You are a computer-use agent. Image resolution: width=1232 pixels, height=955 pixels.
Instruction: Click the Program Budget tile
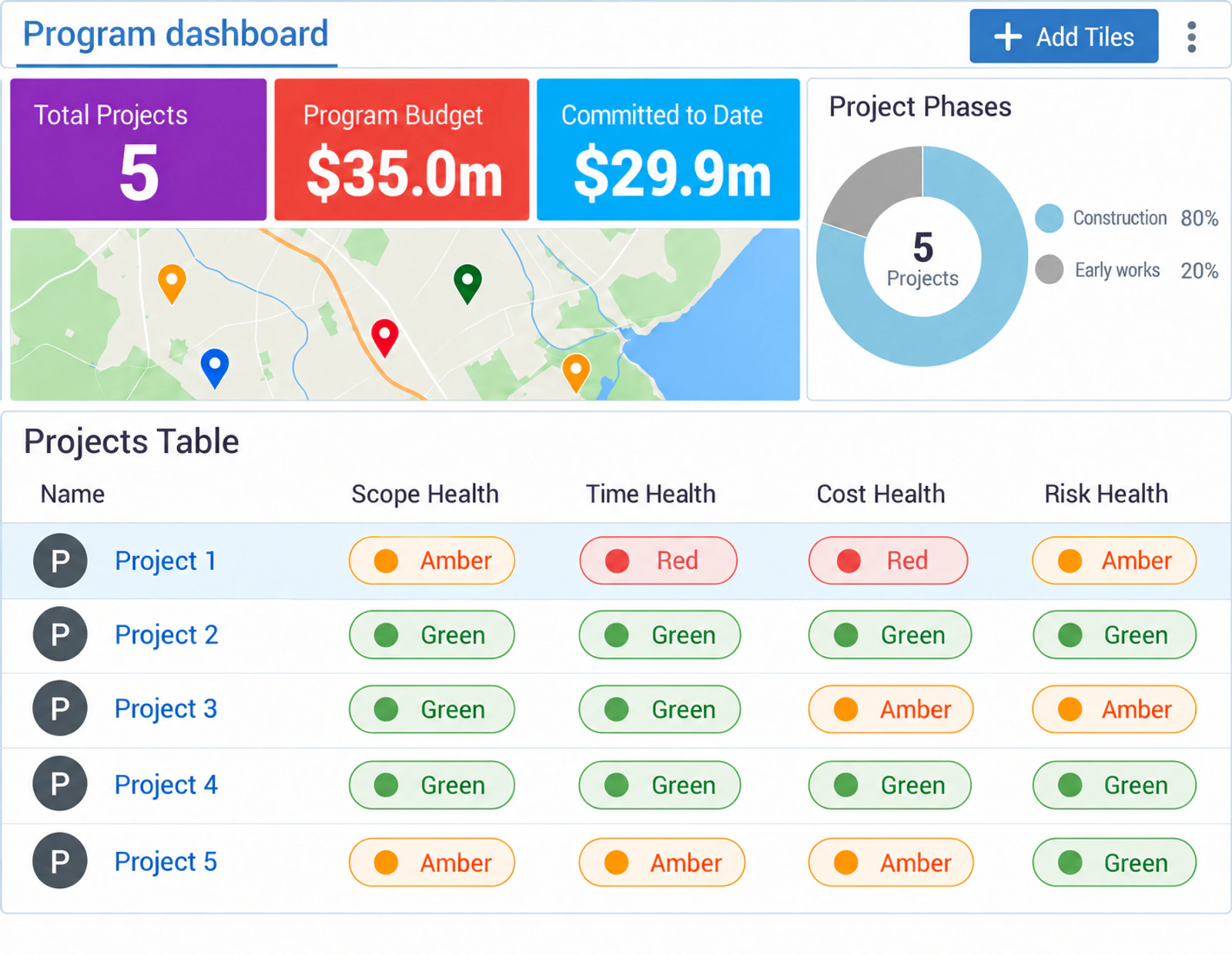coord(402,149)
